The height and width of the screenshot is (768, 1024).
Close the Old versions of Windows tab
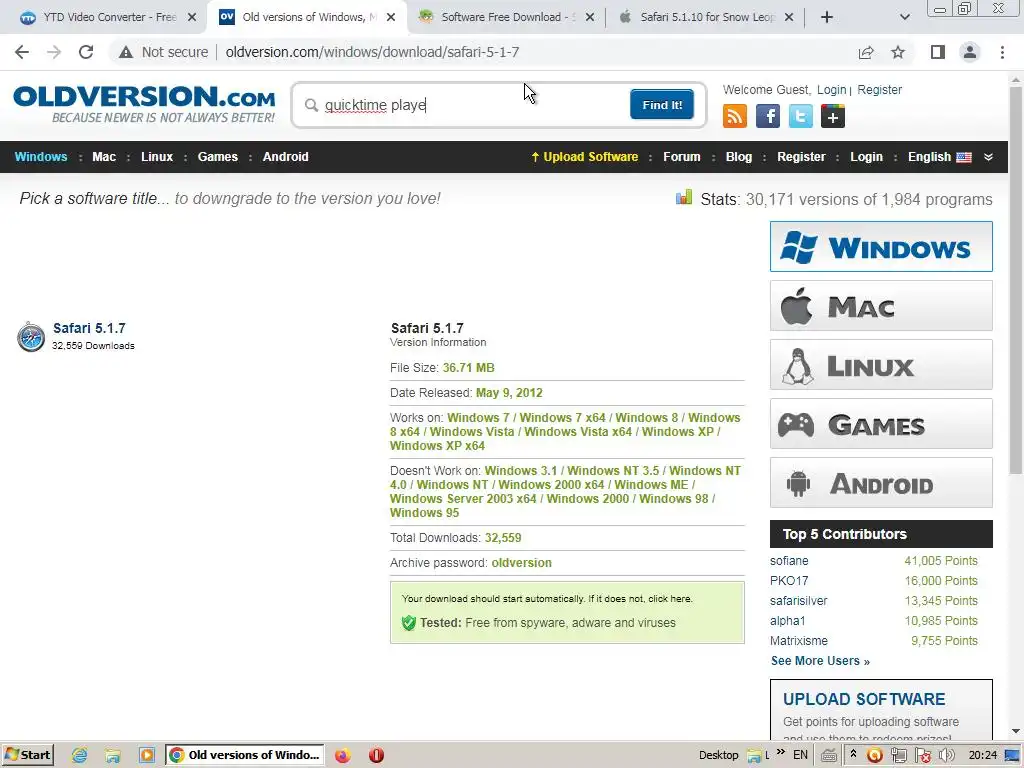pyautogui.click(x=391, y=17)
